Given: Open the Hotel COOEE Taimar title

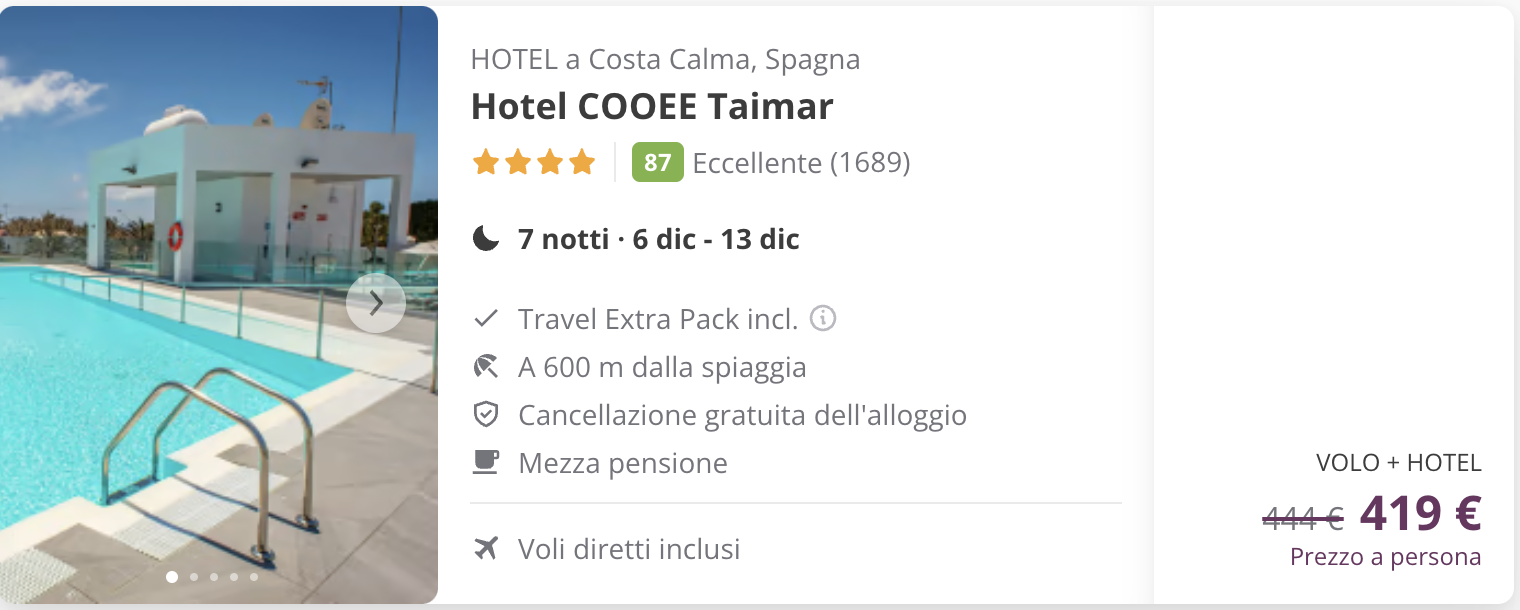Looking at the screenshot, I should [x=652, y=106].
